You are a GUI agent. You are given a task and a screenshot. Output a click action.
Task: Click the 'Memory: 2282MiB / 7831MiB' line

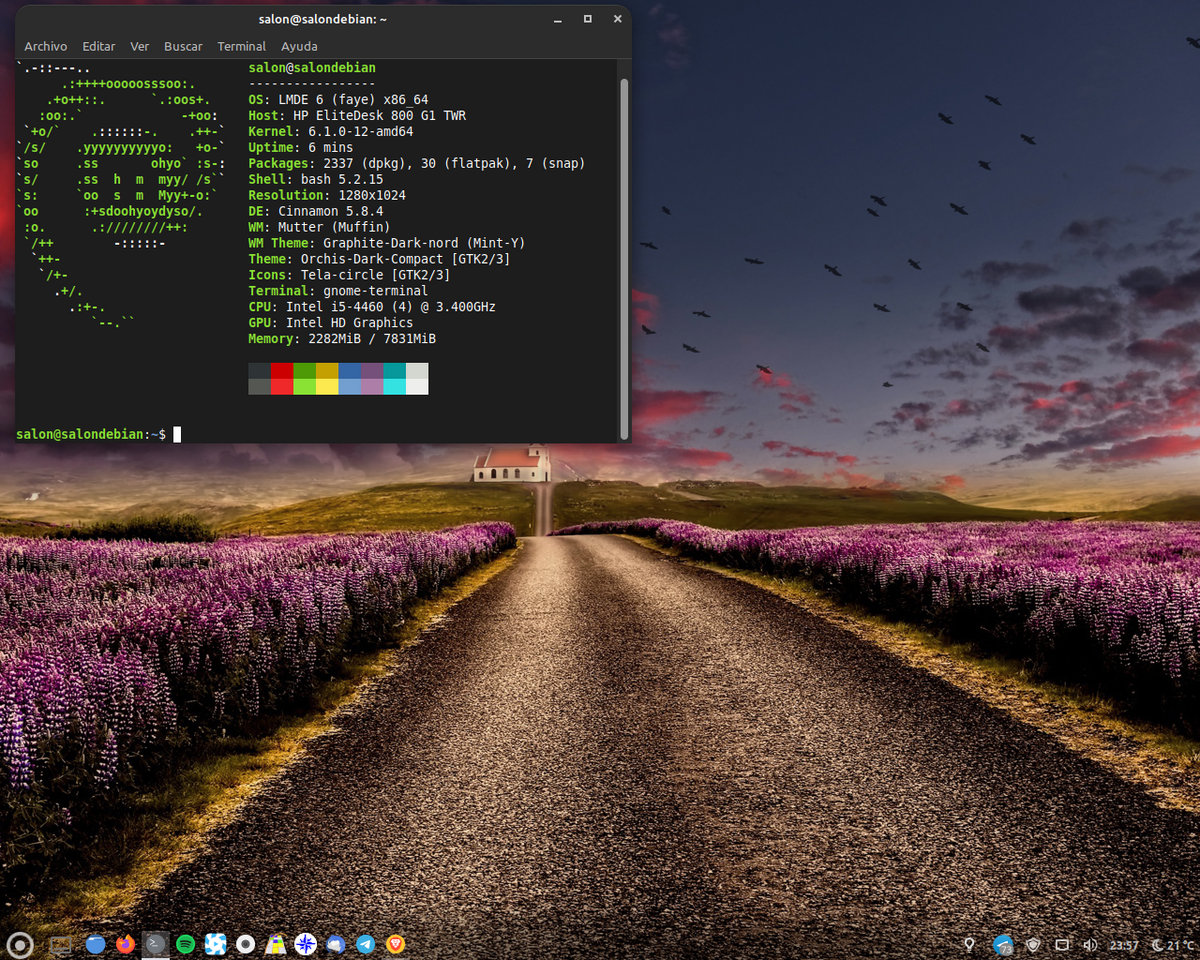point(342,339)
